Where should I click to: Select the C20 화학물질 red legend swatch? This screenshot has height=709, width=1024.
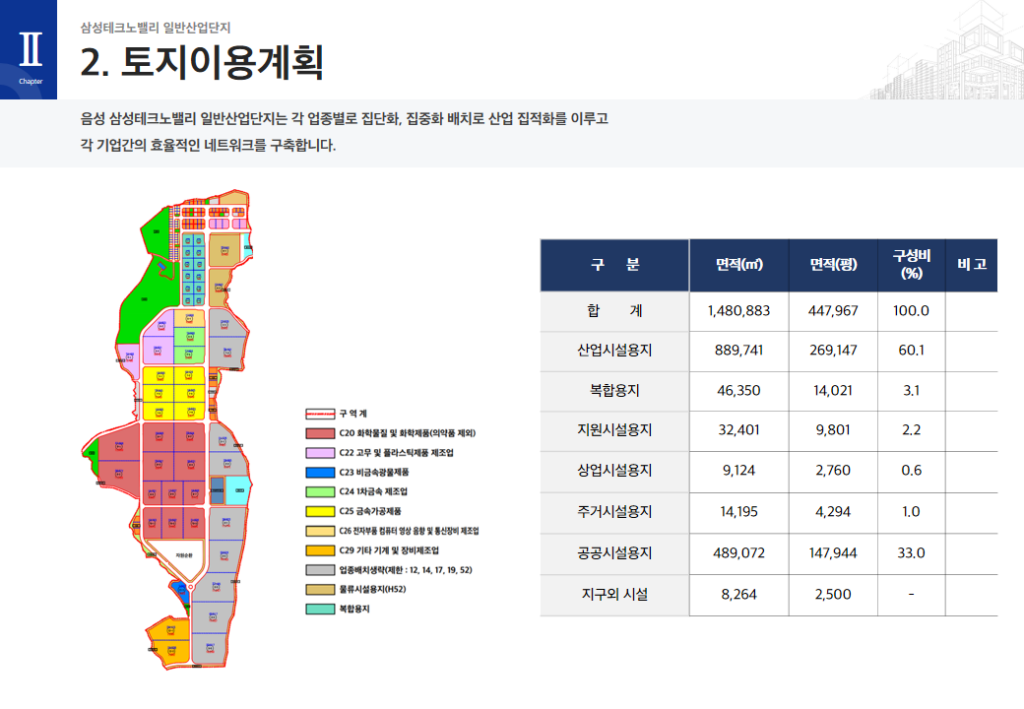click(x=319, y=433)
